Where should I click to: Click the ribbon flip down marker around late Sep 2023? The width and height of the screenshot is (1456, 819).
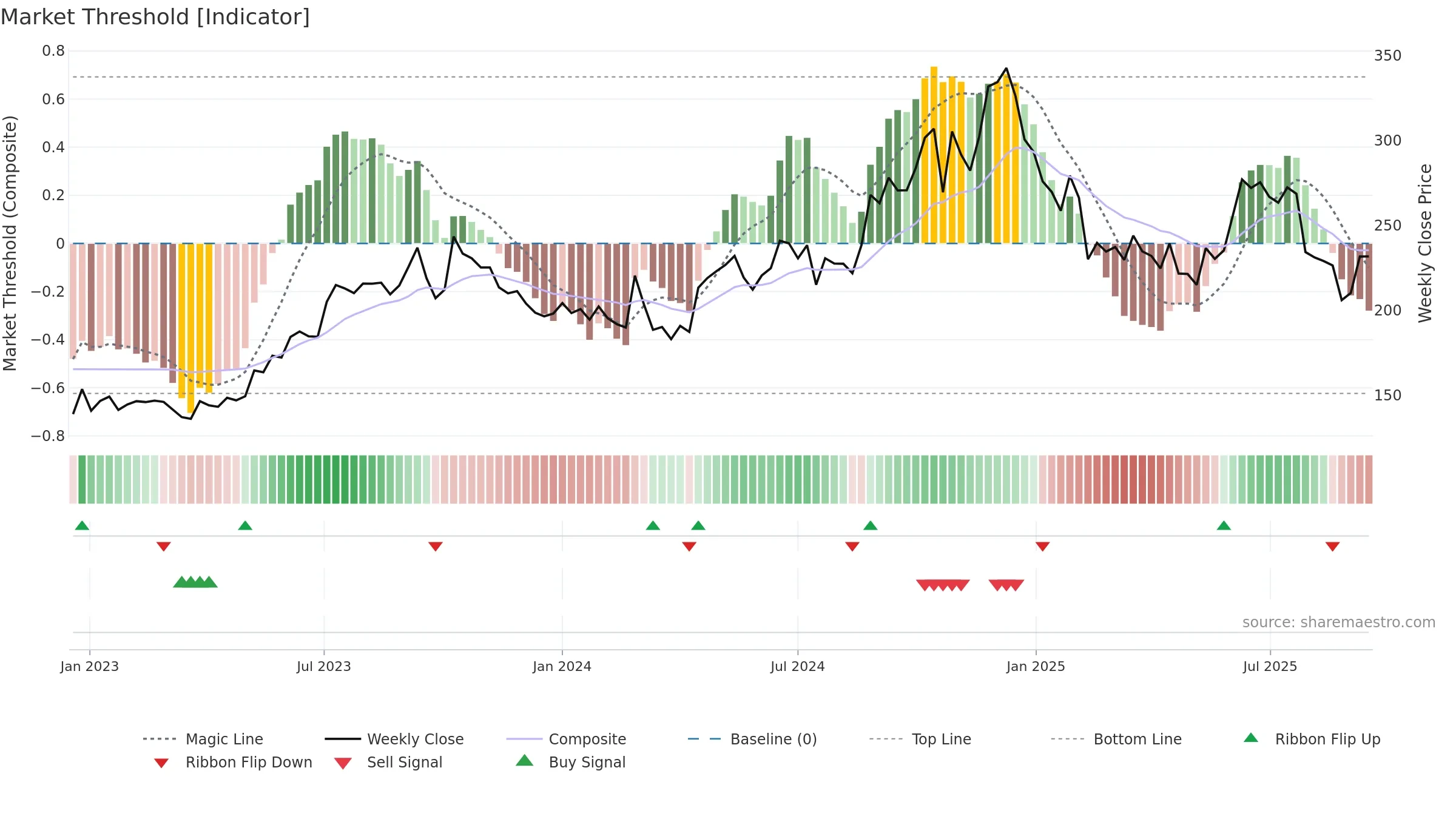click(x=436, y=547)
